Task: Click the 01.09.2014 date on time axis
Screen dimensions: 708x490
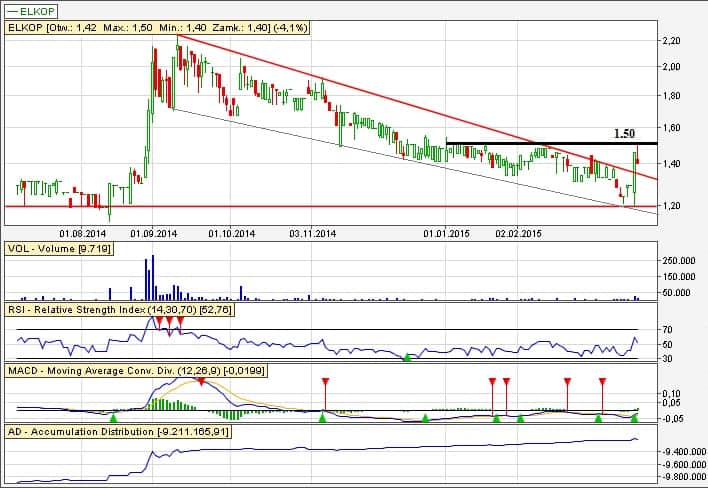Action: pyautogui.click(x=153, y=232)
